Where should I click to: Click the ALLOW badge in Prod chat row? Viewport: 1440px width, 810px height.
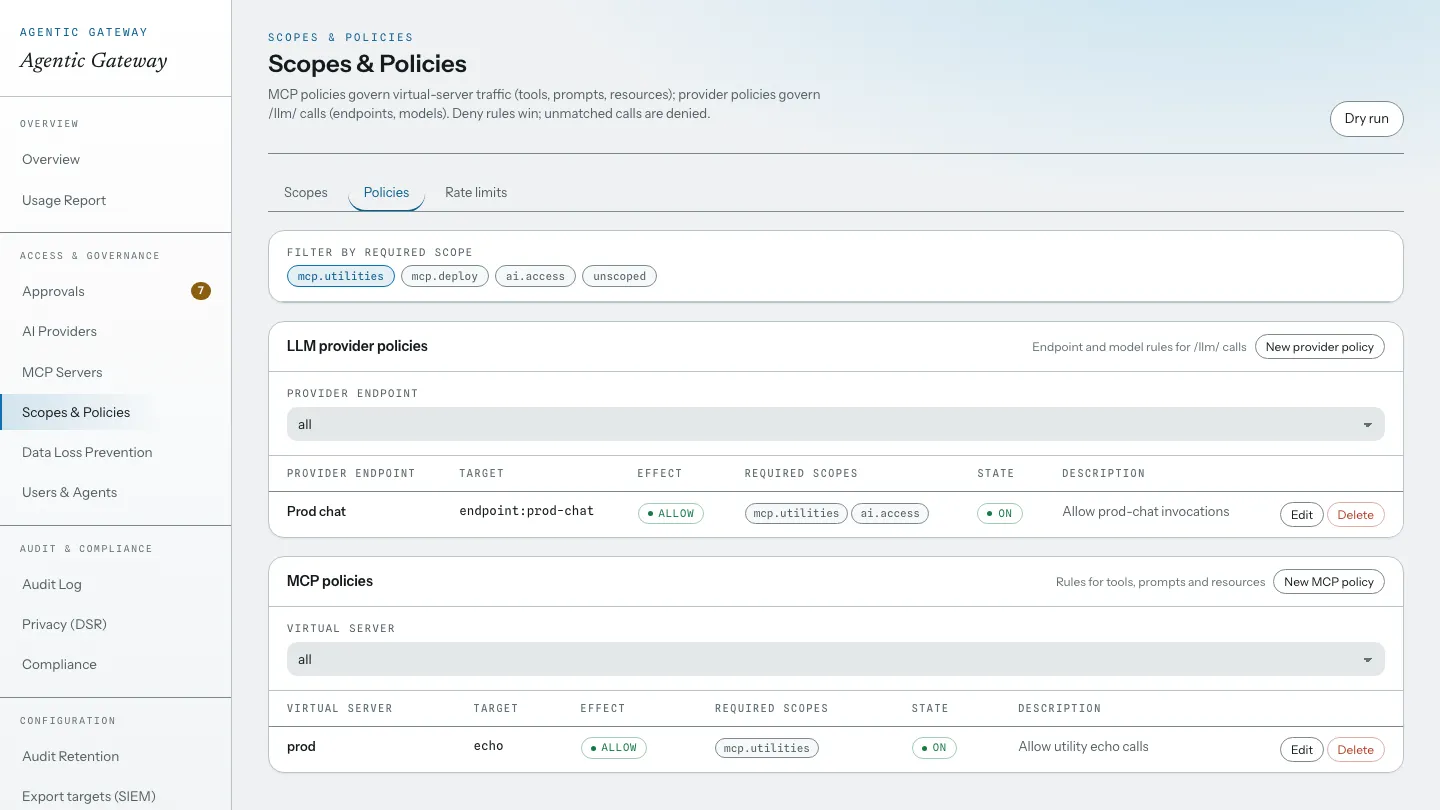(671, 513)
